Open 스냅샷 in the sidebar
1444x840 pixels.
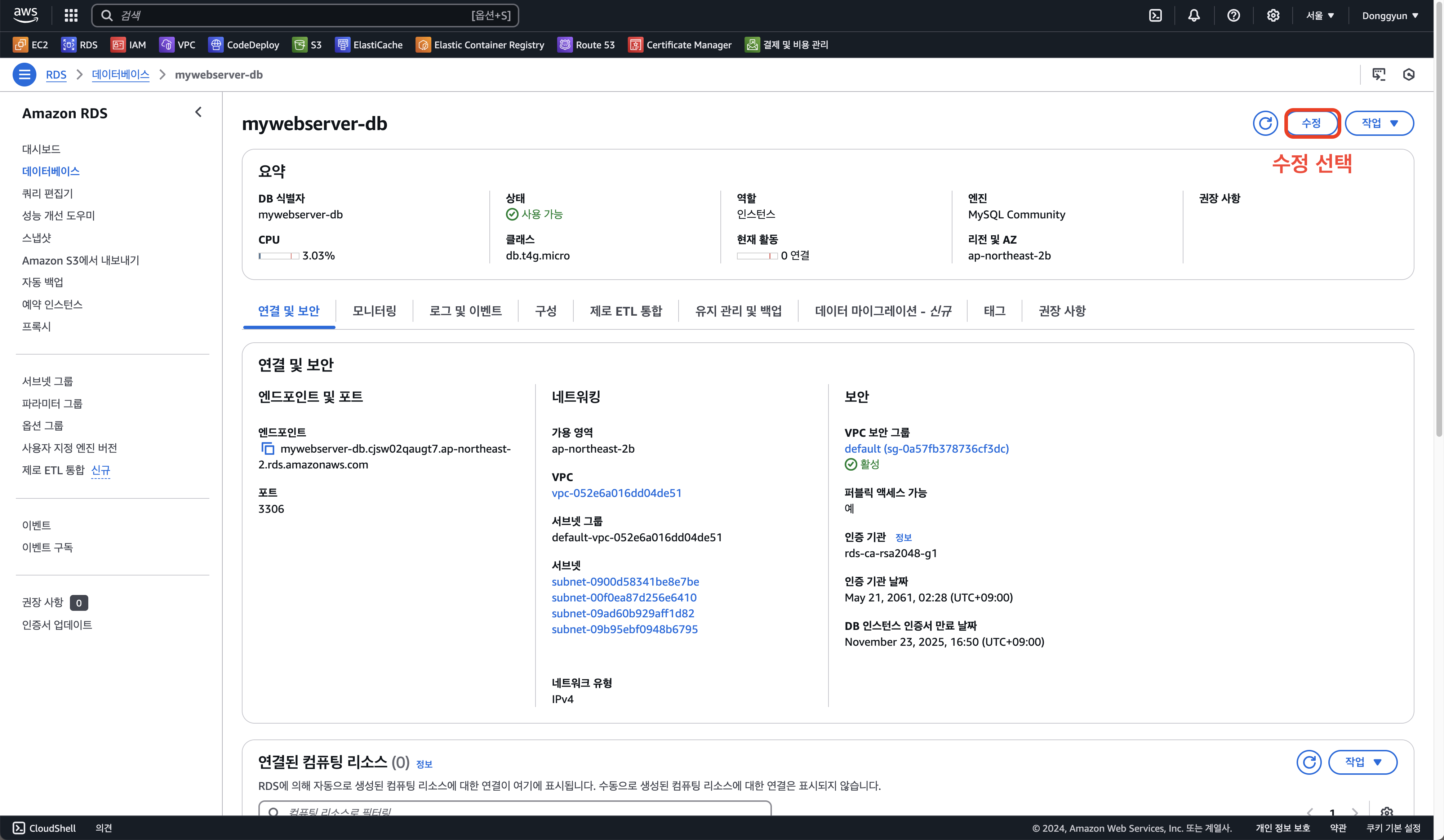click(37, 238)
